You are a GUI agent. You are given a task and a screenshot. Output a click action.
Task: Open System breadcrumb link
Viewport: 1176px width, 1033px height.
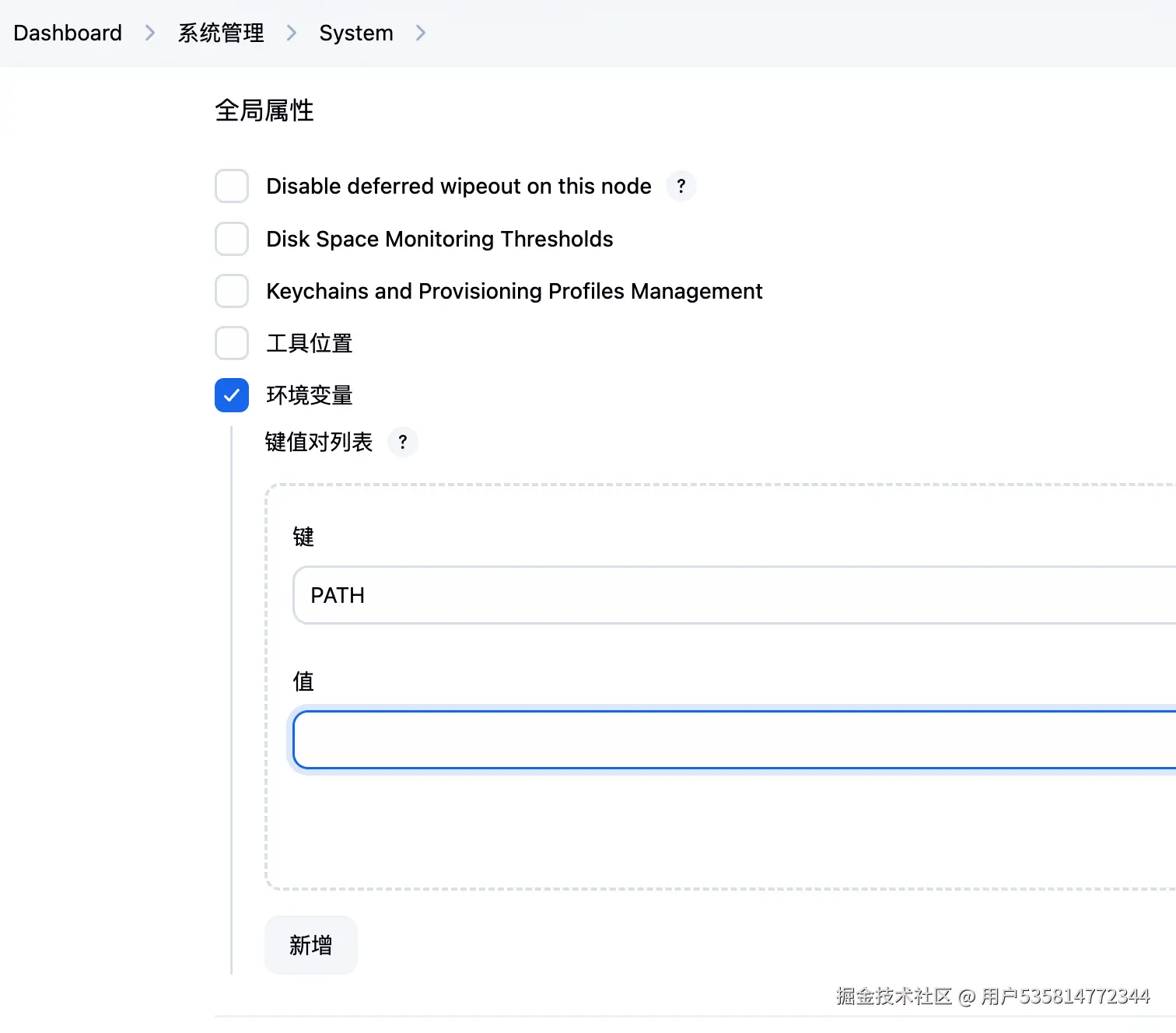tap(356, 33)
